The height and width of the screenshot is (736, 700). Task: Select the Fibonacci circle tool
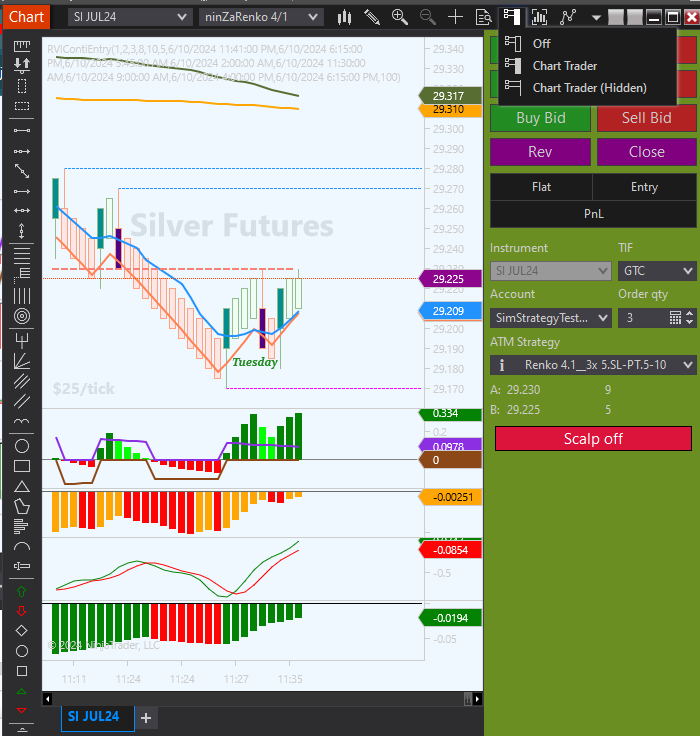point(22,316)
